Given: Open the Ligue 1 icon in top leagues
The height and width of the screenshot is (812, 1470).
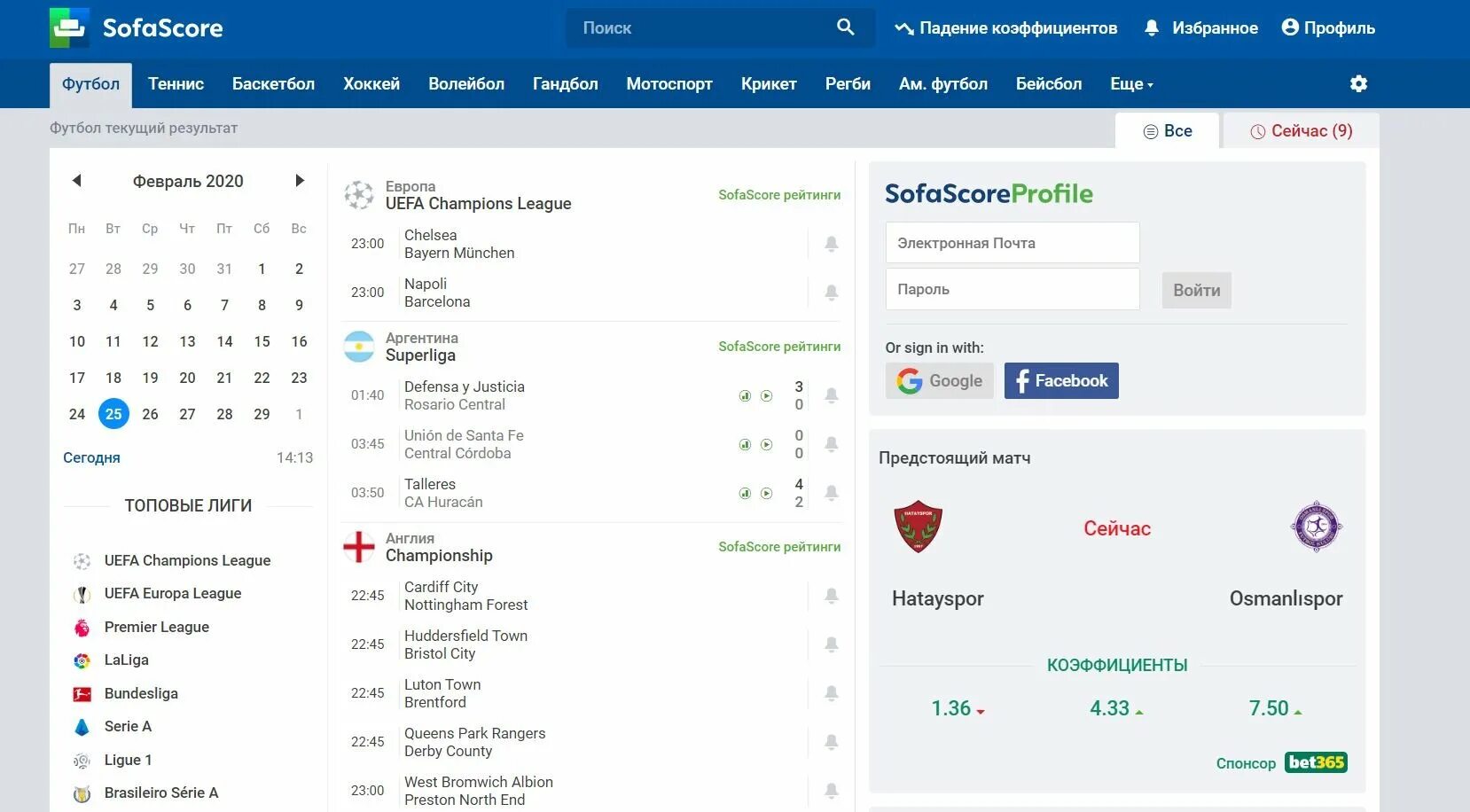Looking at the screenshot, I should point(82,761).
